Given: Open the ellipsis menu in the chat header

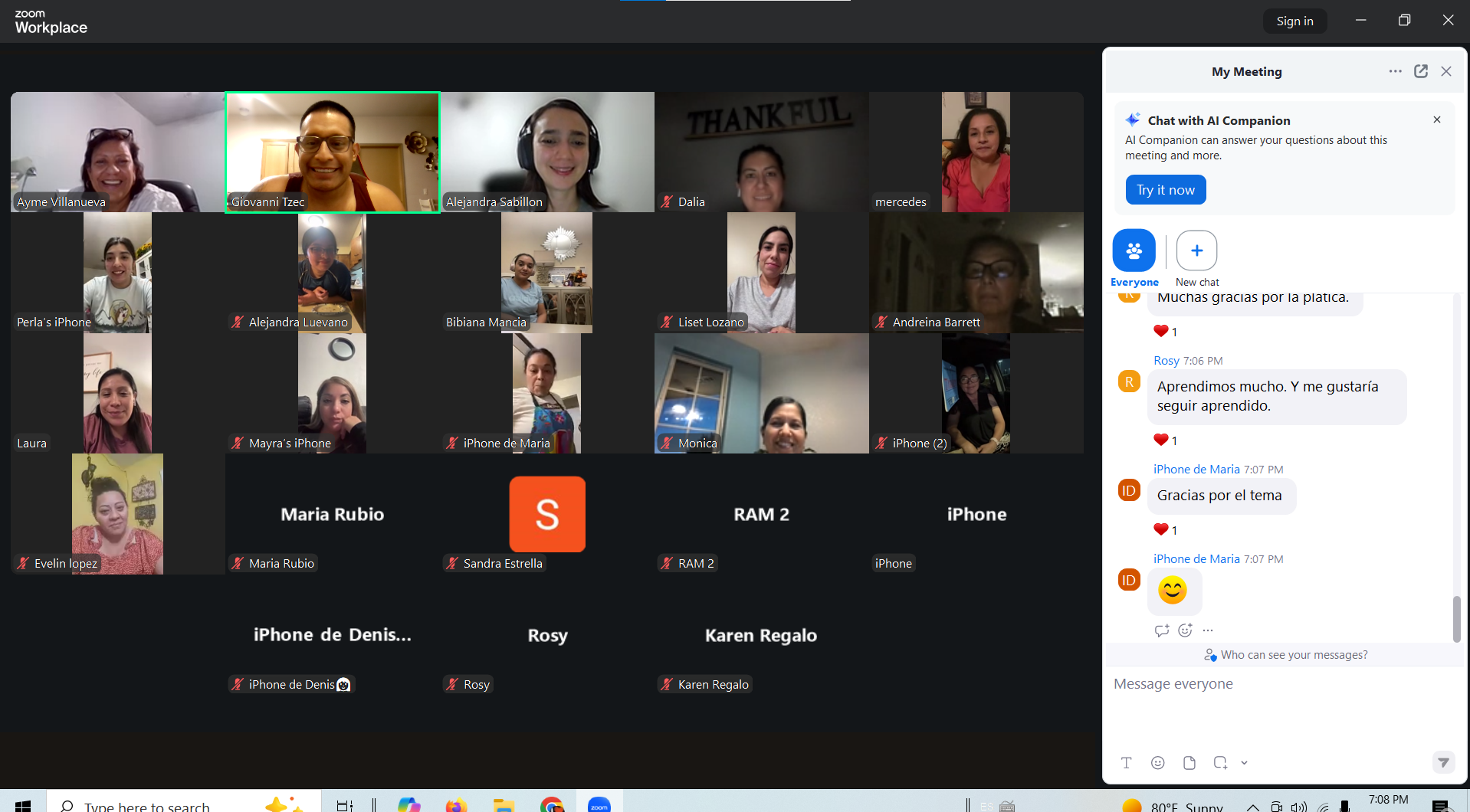Looking at the screenshot, I should coord(1395,70).
